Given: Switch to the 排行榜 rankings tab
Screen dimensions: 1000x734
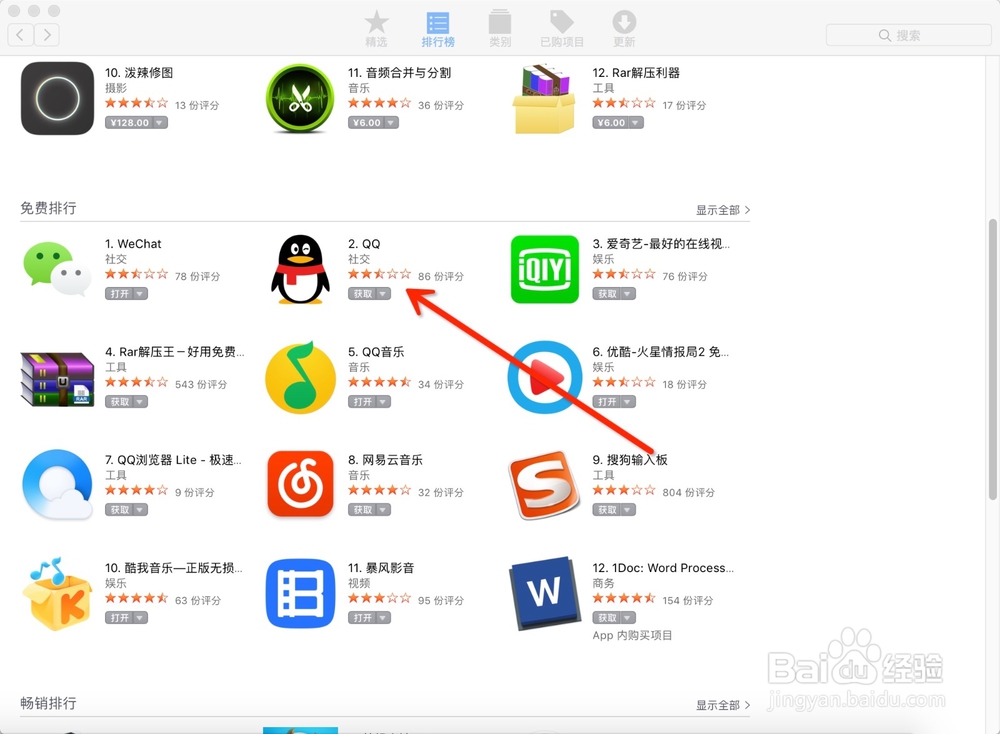Looking at the screenshot, I should 438,29.
